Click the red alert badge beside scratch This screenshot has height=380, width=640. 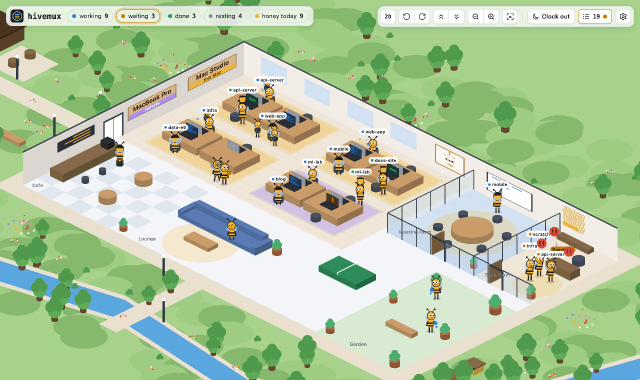[x=554, y=231]
